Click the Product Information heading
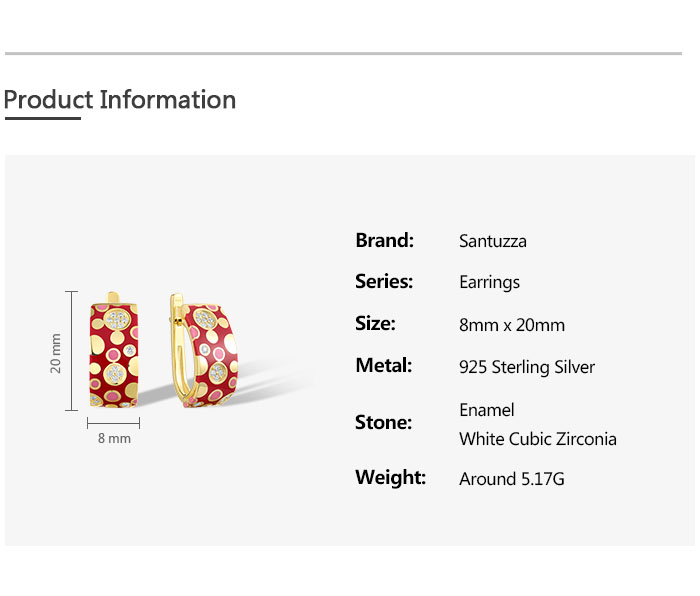 point(120,100)
